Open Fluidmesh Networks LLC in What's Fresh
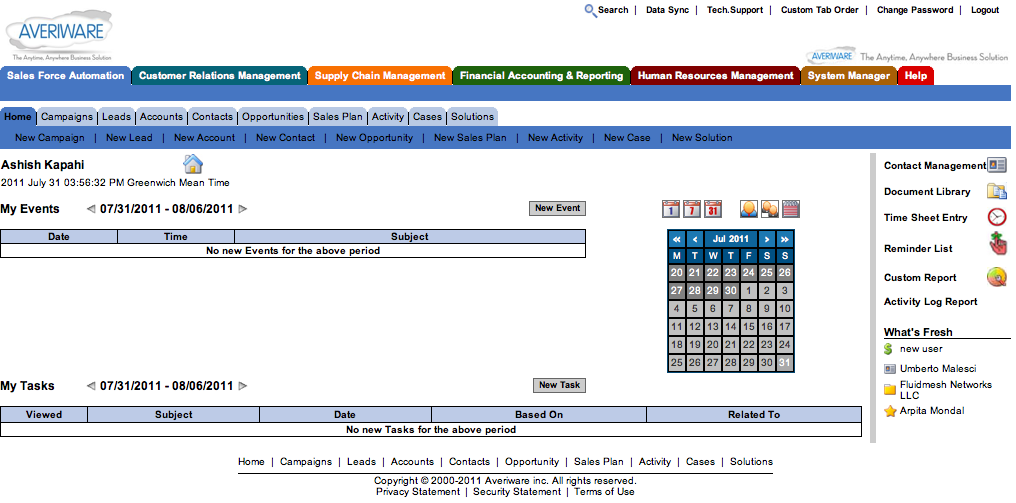1016x503 pixels. (945, 390)
